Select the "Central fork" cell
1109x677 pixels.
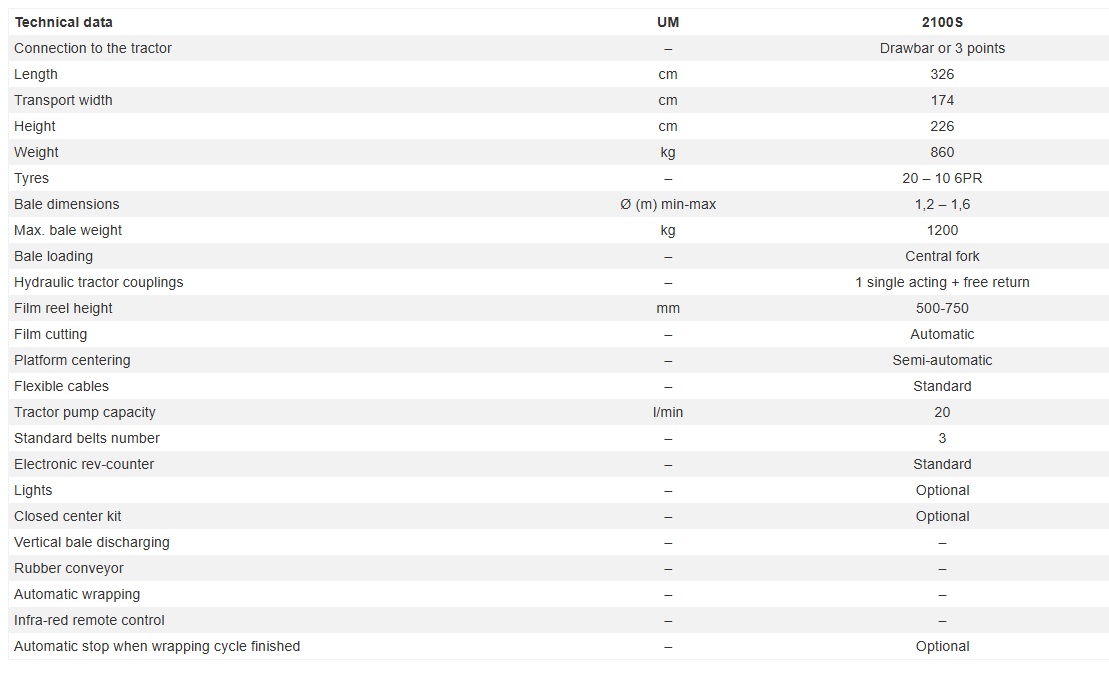(x=942, y=256)
